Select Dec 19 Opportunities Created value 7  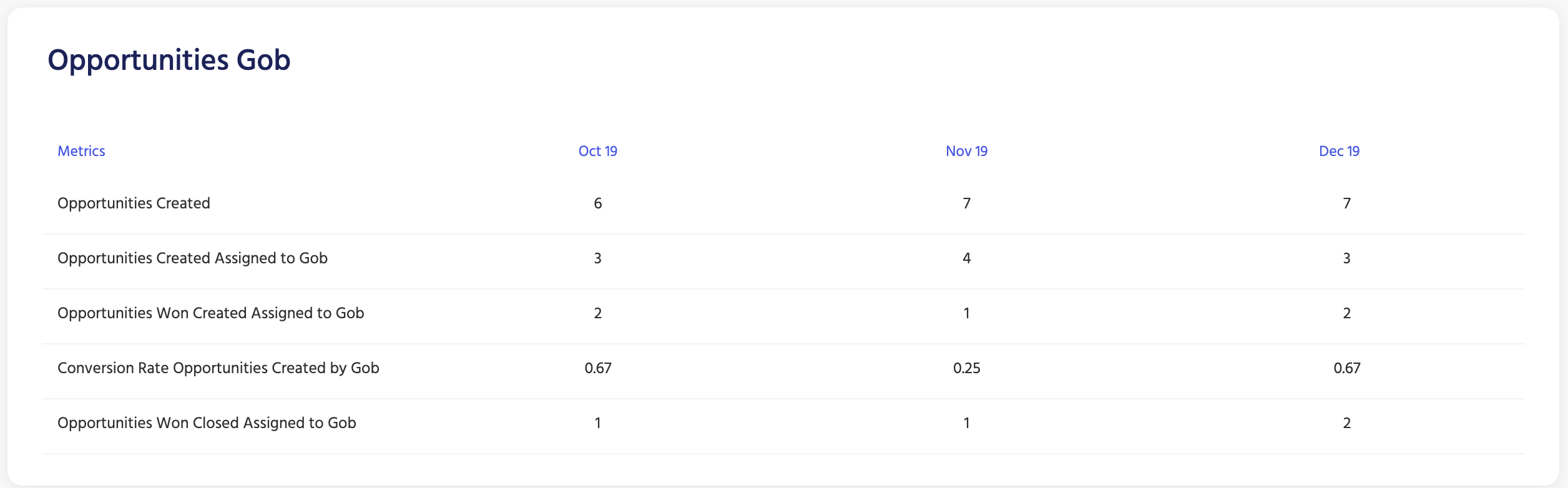pyautogui.click(x=1347, y=203)
